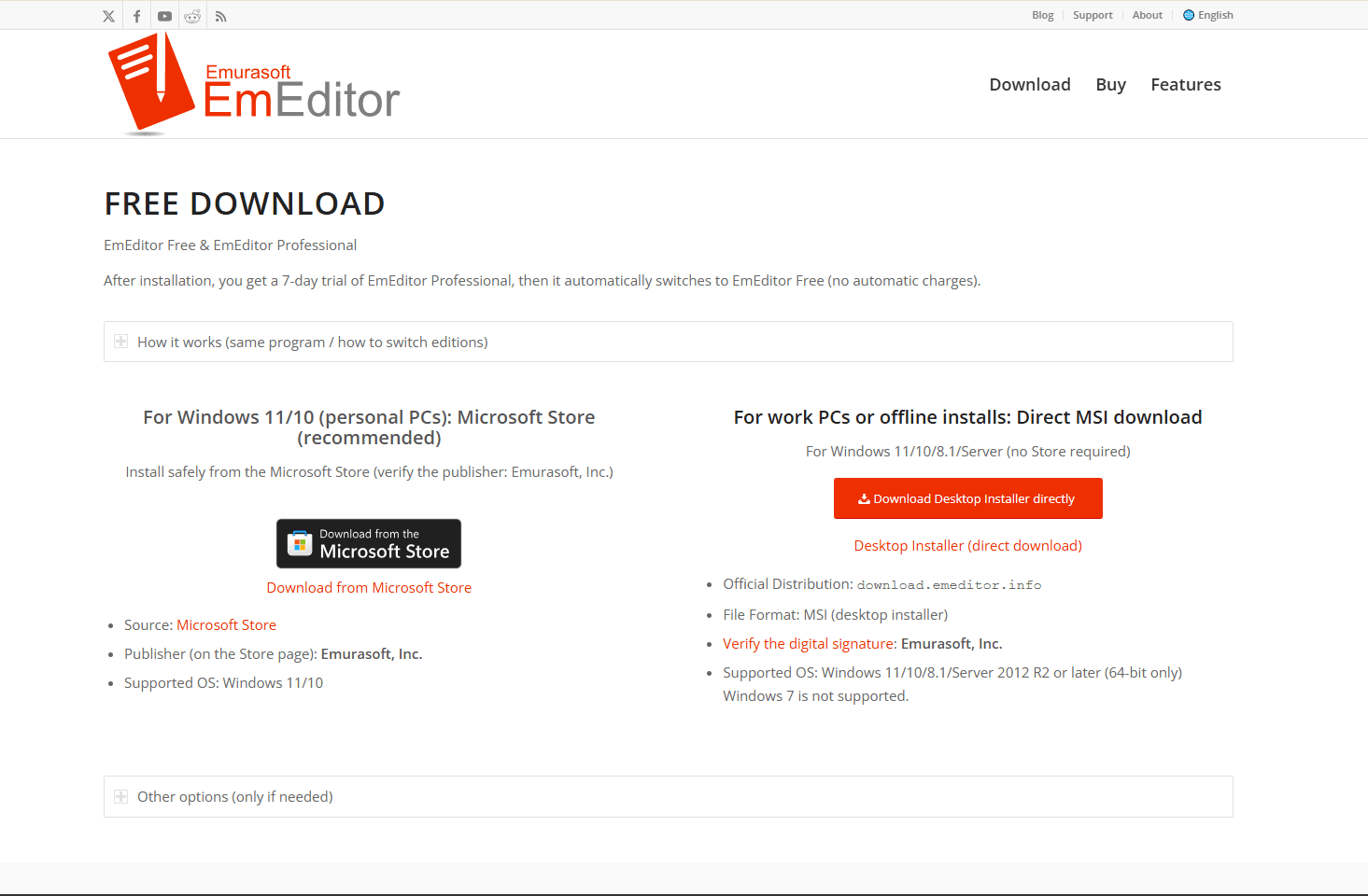Open the Facebook social icon
The height and width of the screenshot is (896, 1368).
136,16
